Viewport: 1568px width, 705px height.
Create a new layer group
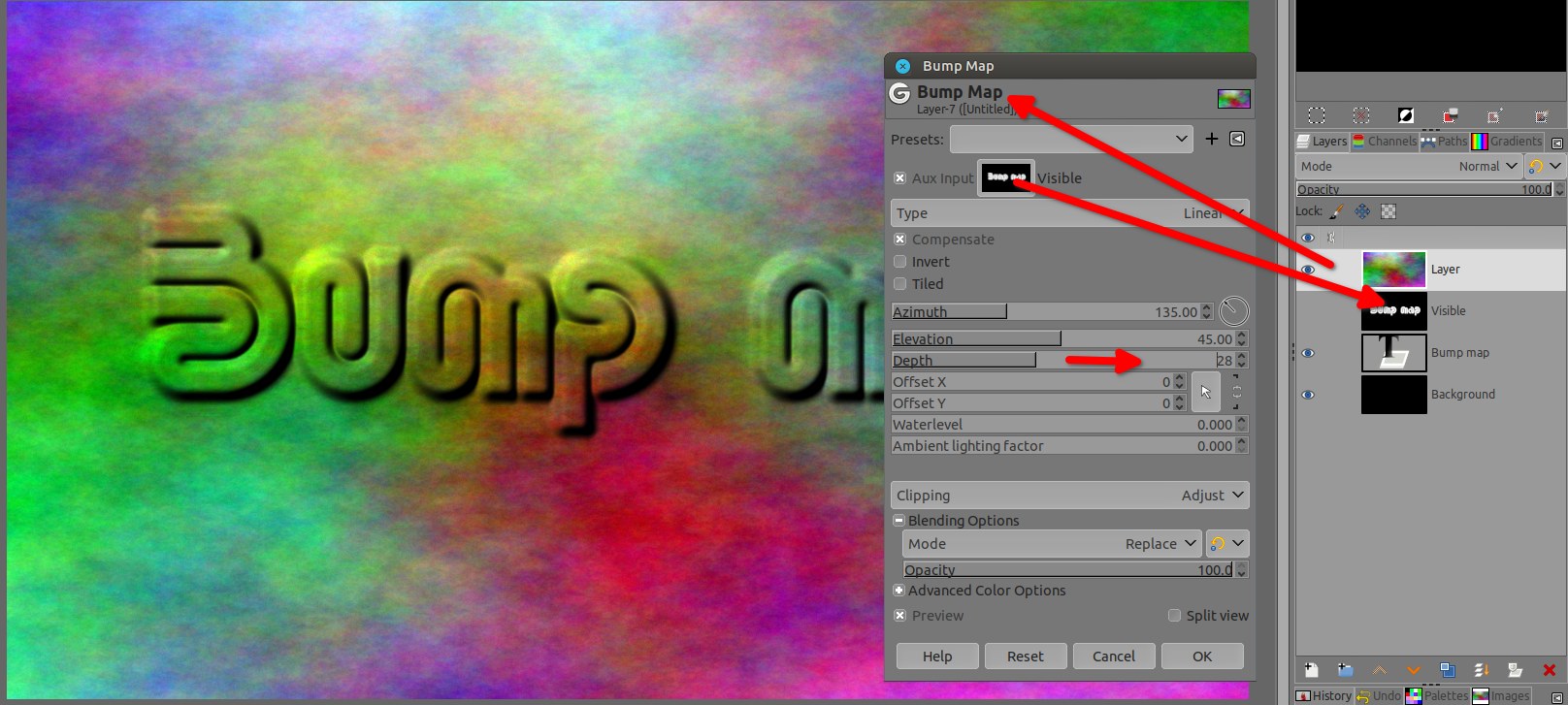coord(1345,670)
